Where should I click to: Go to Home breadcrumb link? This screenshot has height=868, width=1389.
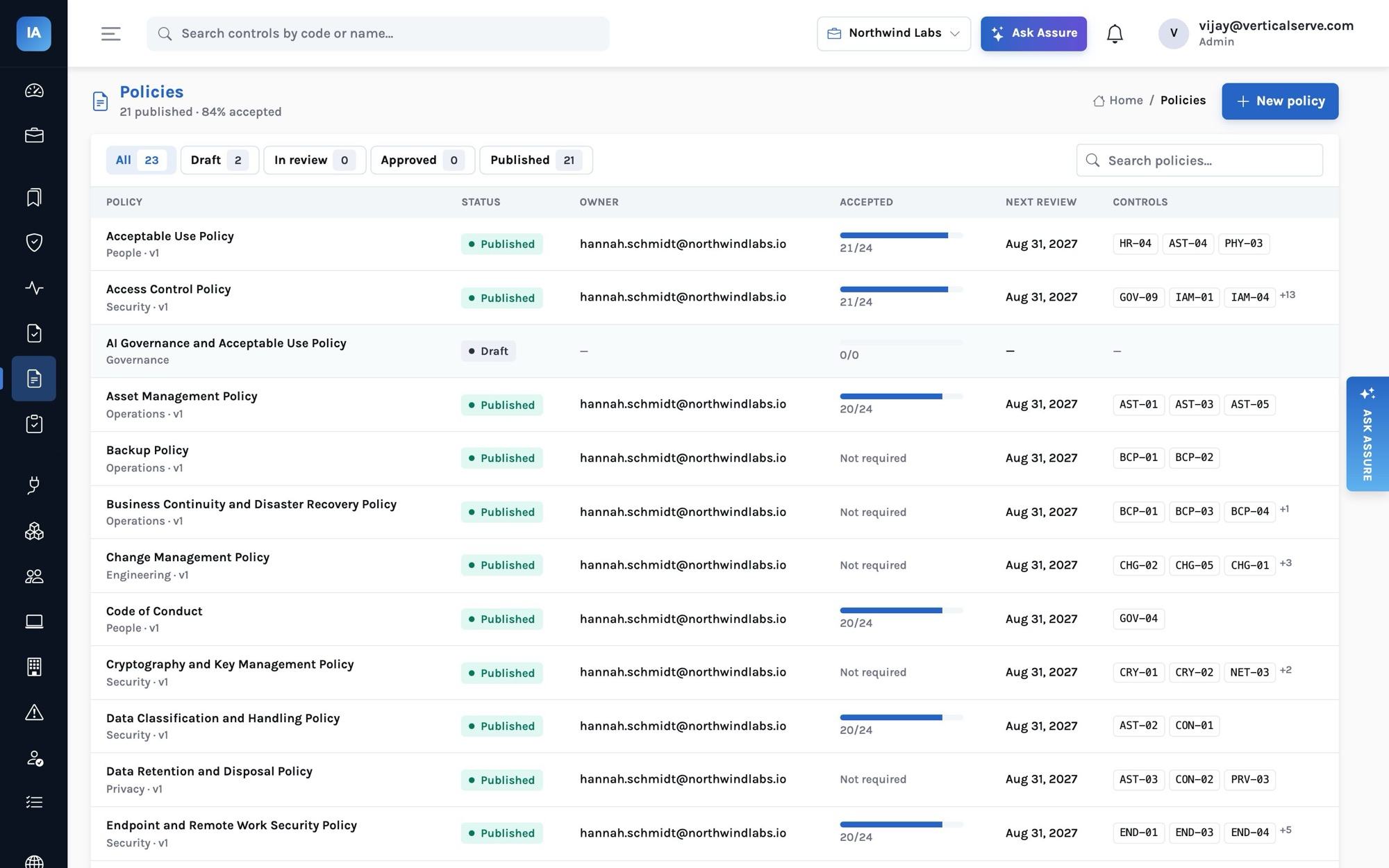click(1117, 101)
